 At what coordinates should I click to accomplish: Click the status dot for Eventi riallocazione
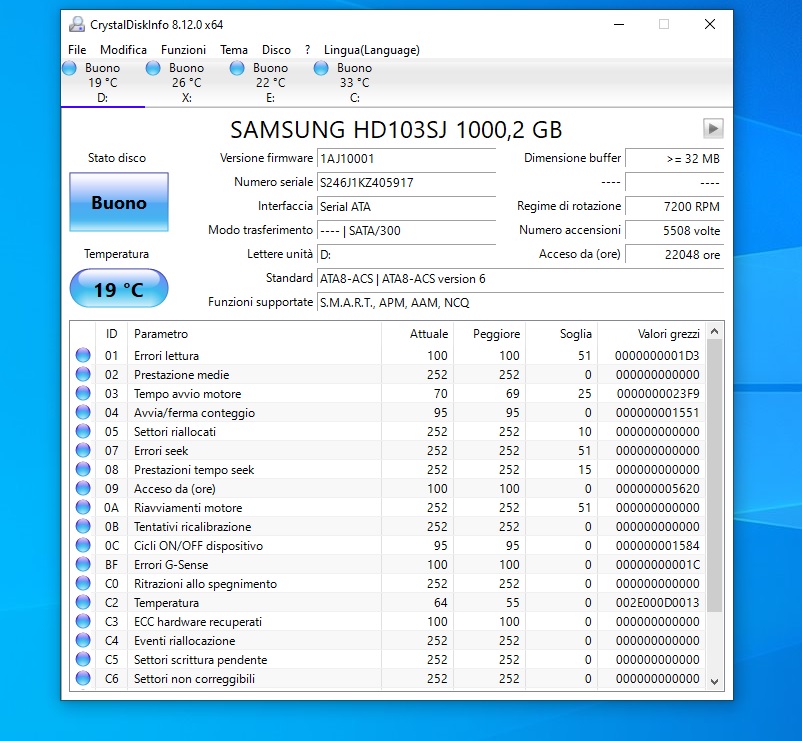(83, 640)
